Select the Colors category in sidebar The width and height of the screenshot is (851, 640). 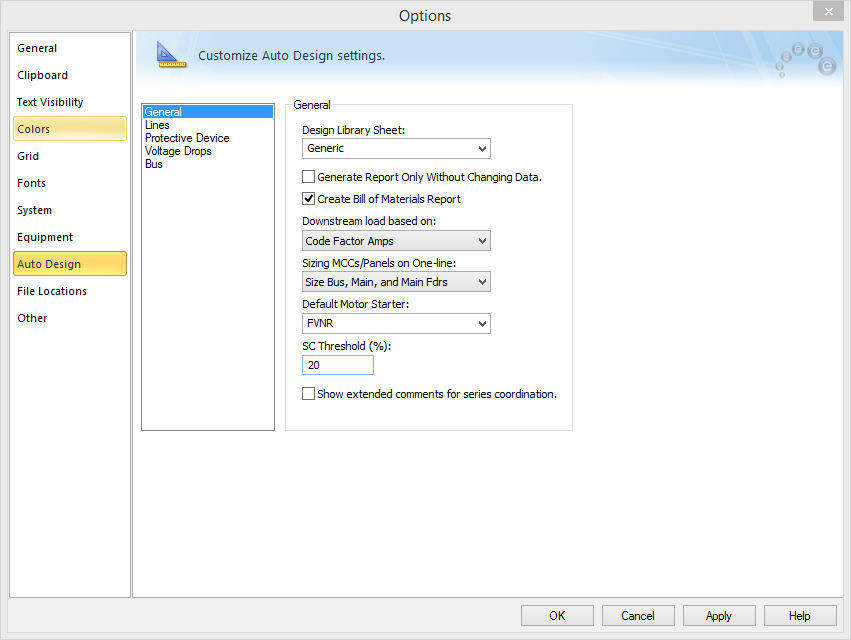coord(69,129)
